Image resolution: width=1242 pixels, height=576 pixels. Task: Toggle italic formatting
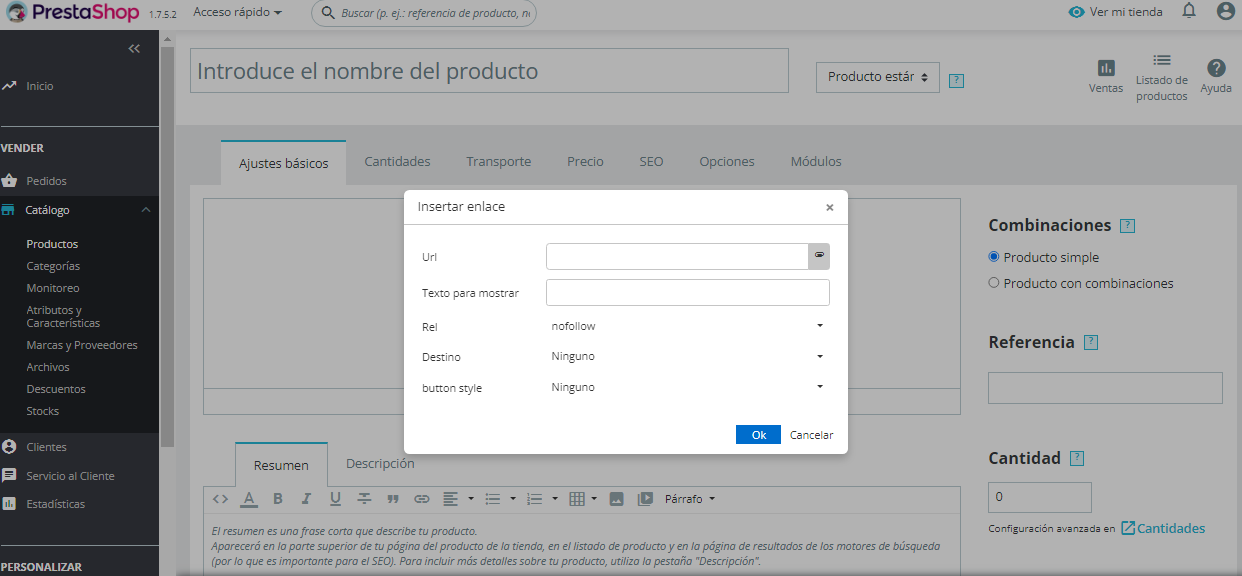(x=307, y=498)
